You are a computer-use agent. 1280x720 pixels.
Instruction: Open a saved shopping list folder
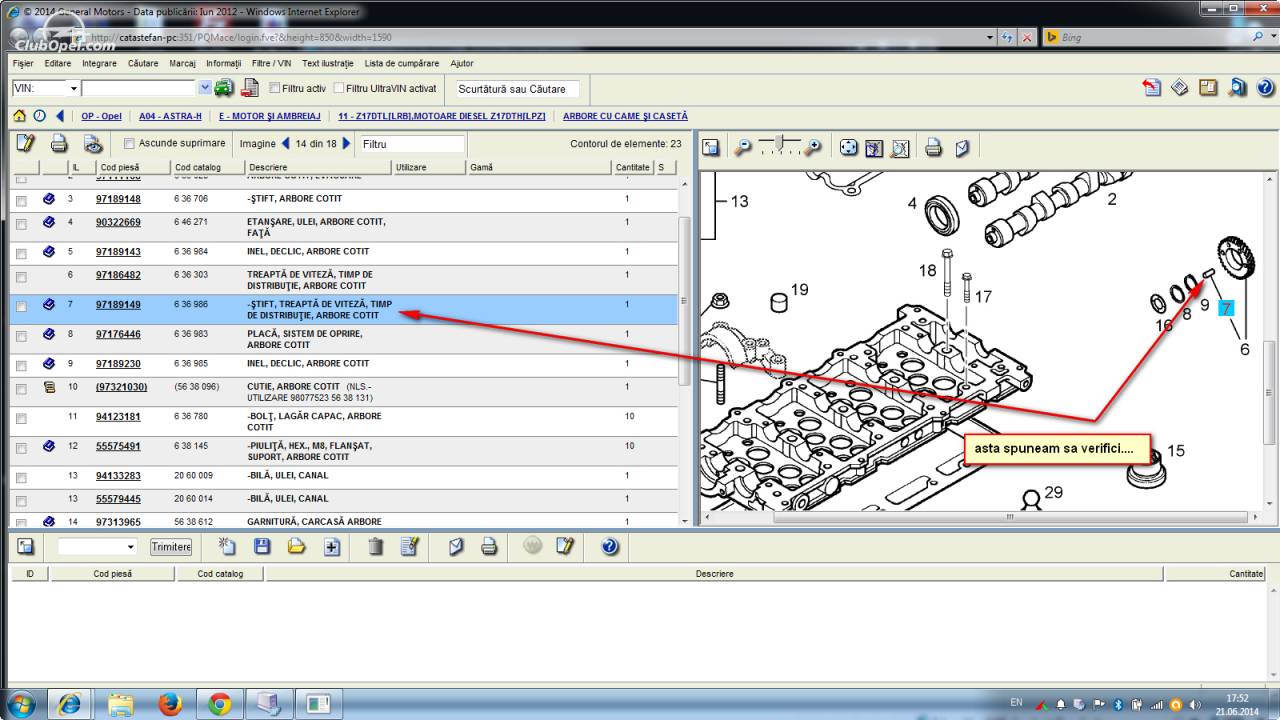(x=296, y=546)
